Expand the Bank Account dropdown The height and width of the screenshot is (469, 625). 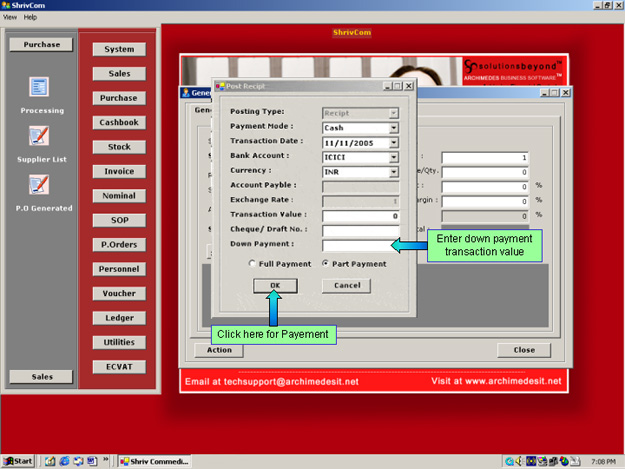pos(394,157)
